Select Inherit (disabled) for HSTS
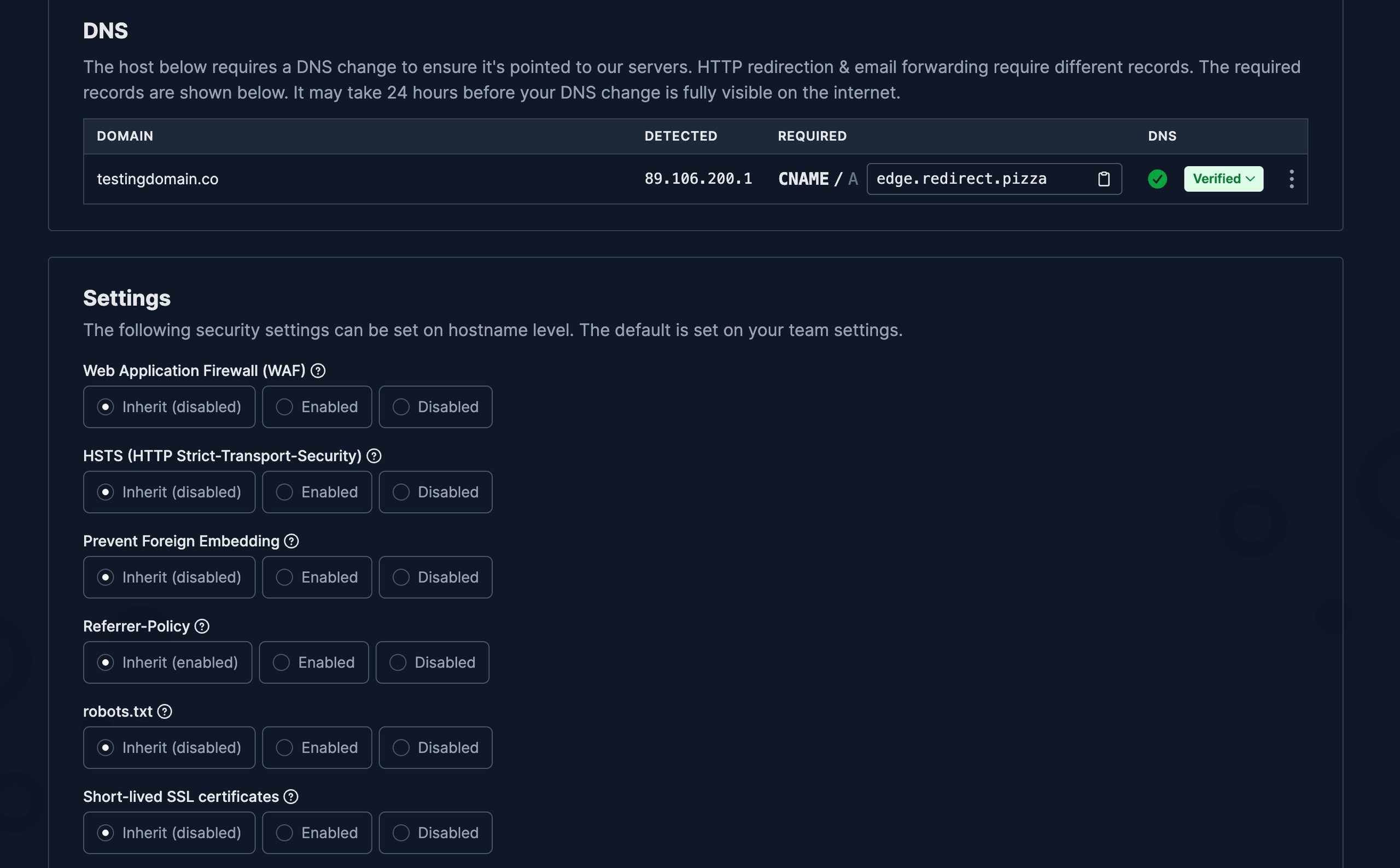This screenshot has width=1400, height=868. (x=169, y=492)
